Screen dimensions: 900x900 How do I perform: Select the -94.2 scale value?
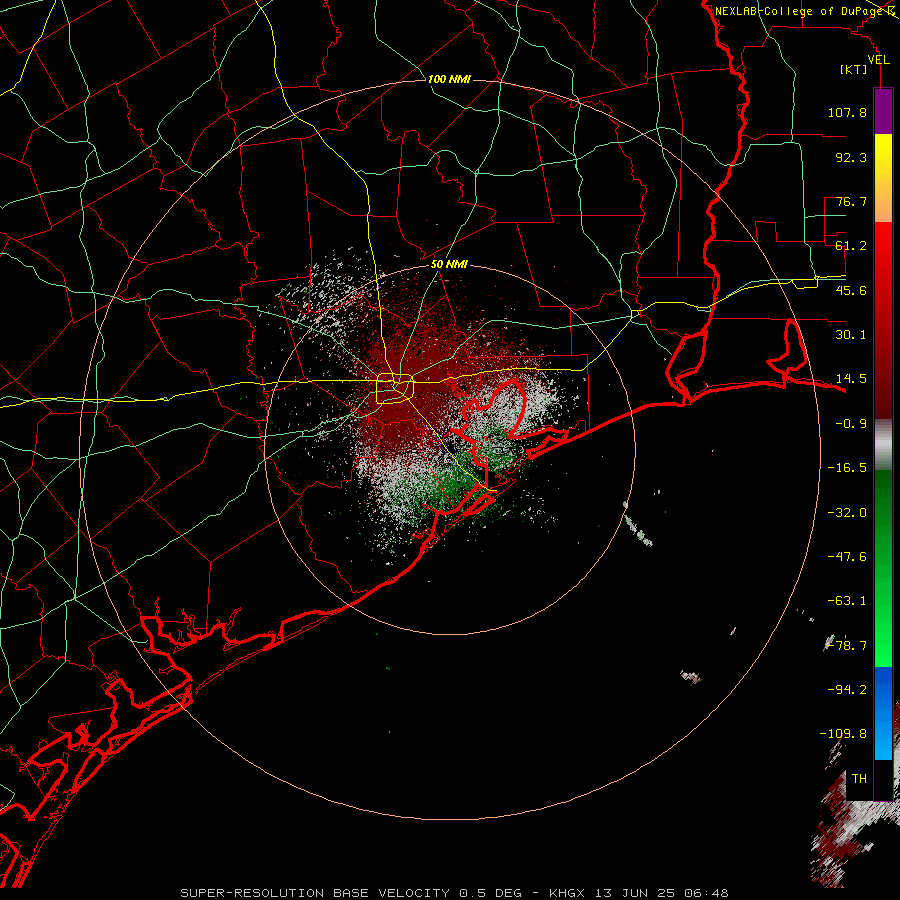tap(847, 689)
